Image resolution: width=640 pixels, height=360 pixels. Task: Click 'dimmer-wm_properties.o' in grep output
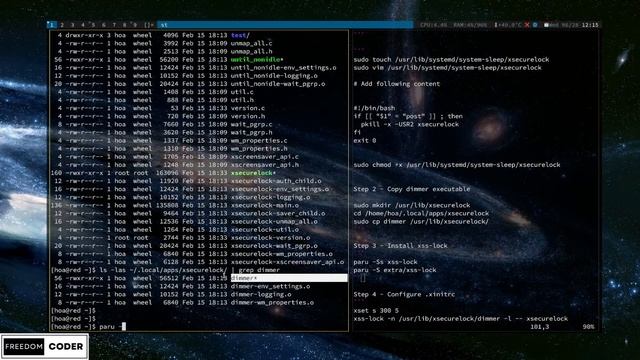pos(272,302)
